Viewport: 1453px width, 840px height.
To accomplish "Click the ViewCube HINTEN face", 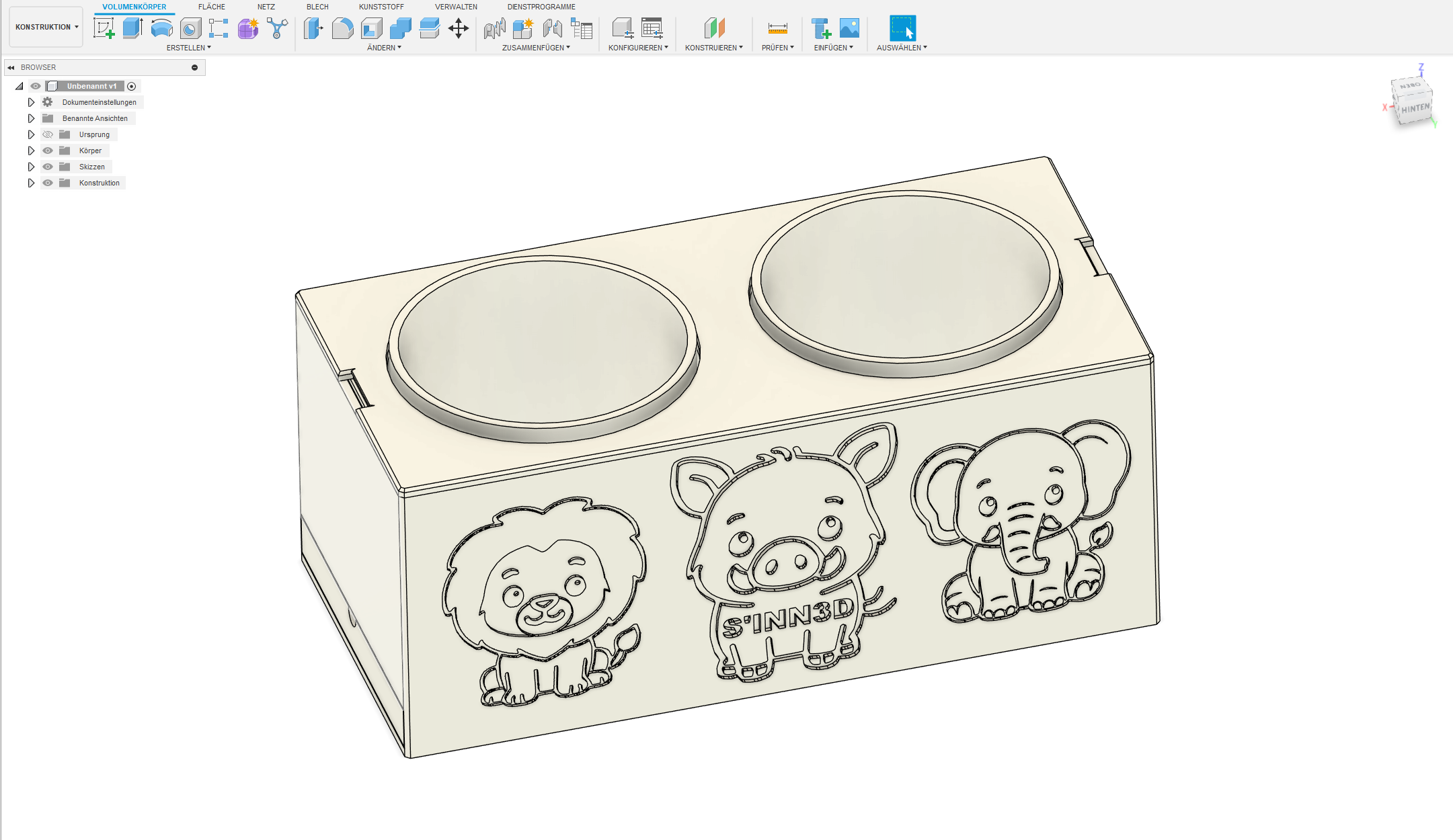I will pos(1415,108).
